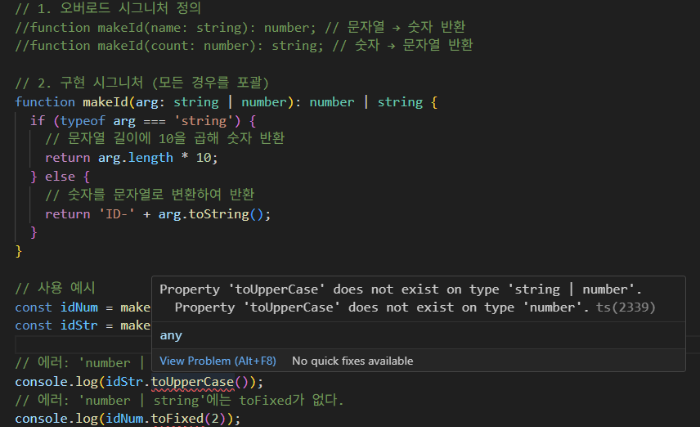Click arg.length in the return statement
The image size is (700, 427).
tap(135, 158)
